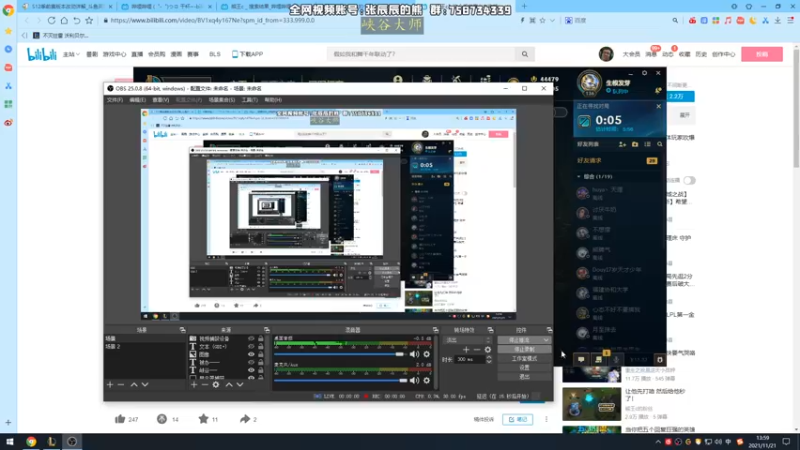Viewport: 800px width, 450px height.
Task: Open OBS Edit menu
Action: pos(137,100)
